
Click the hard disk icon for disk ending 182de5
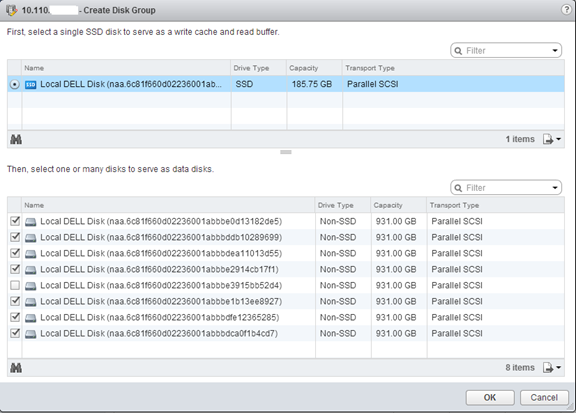[x=30, y=222]
